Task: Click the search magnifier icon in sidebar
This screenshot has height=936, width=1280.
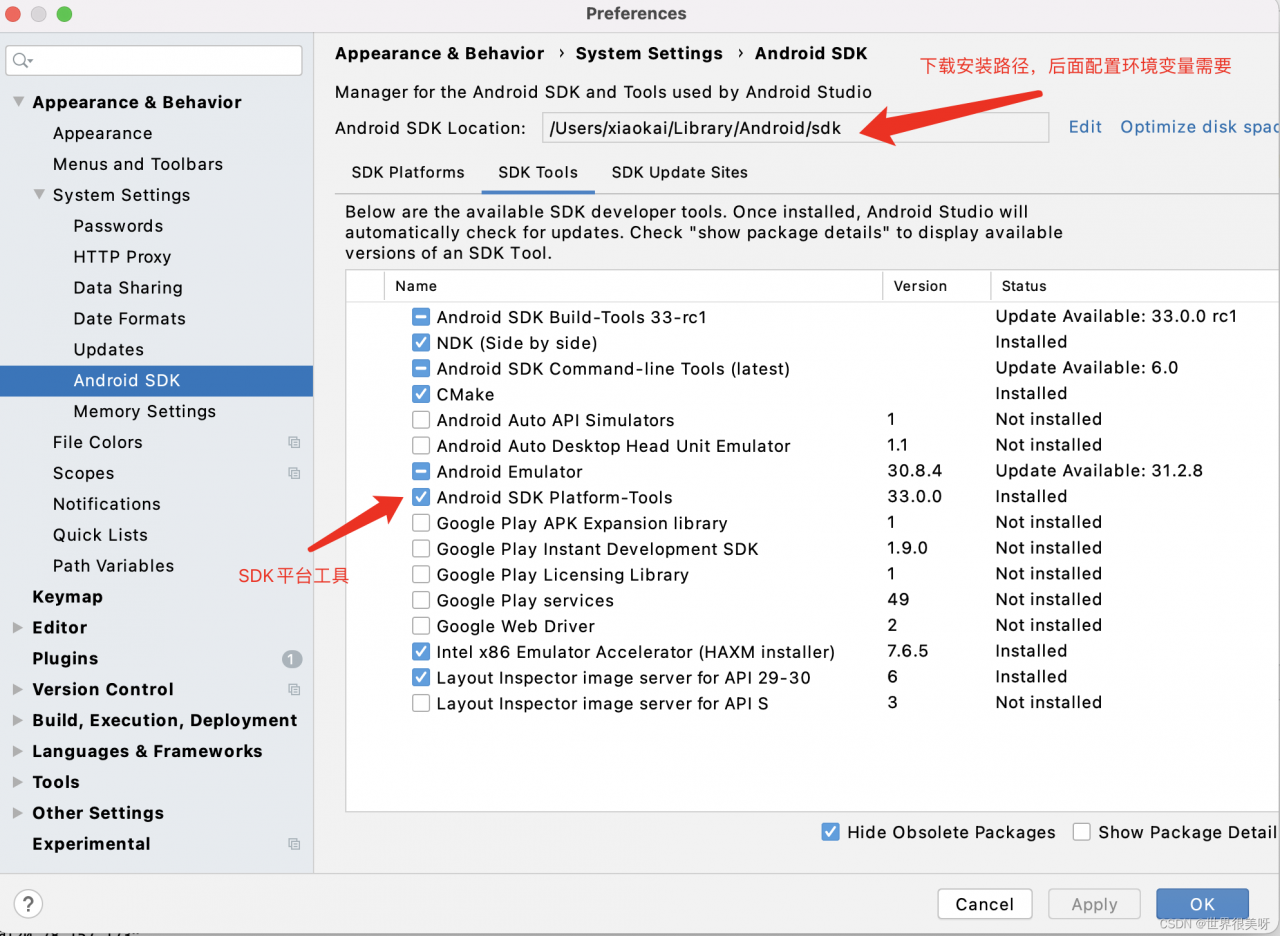Action: (x=22, y=61)
